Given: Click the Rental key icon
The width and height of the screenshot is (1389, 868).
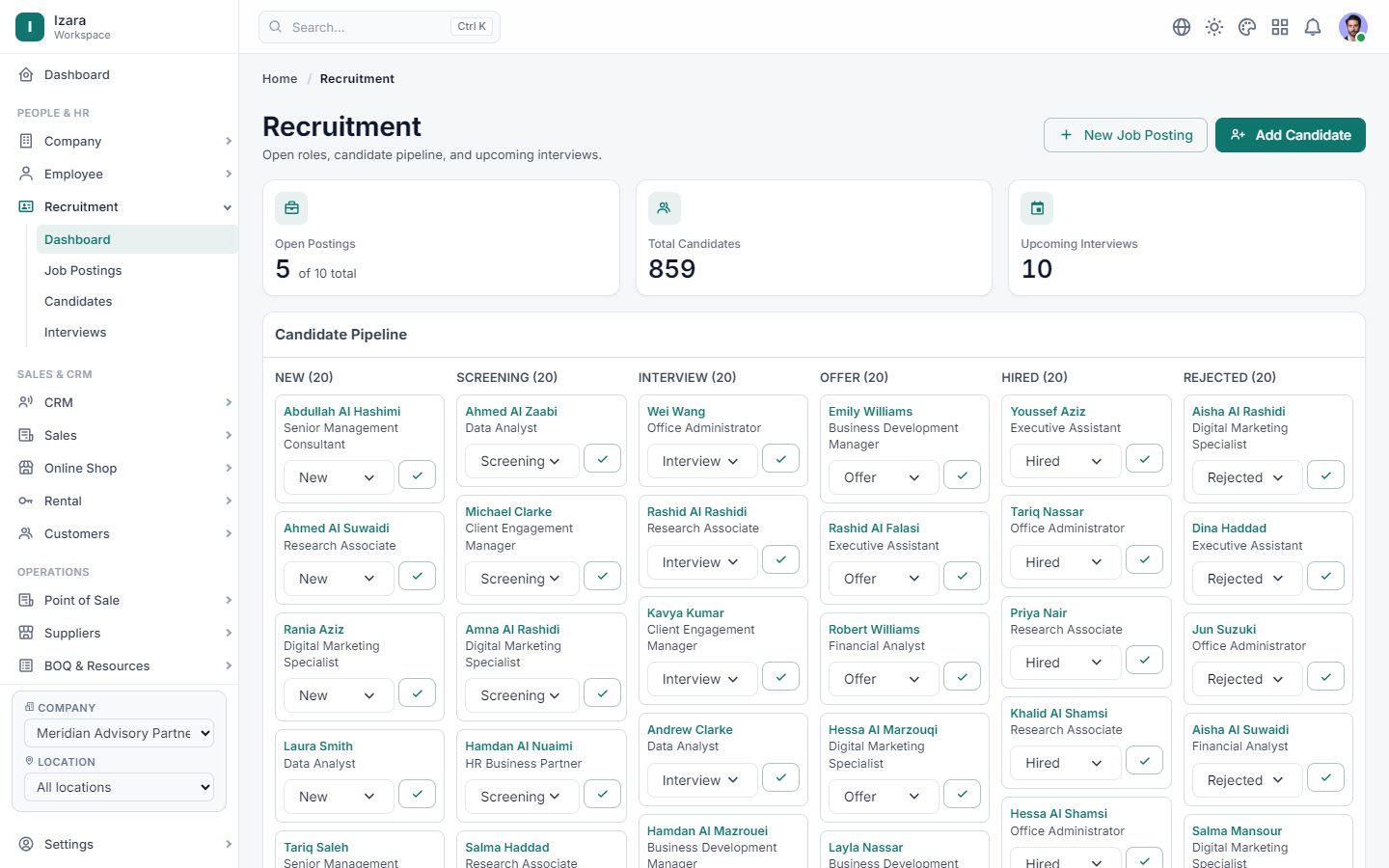Looking at the screenshot, I should (x=26, y=501).
